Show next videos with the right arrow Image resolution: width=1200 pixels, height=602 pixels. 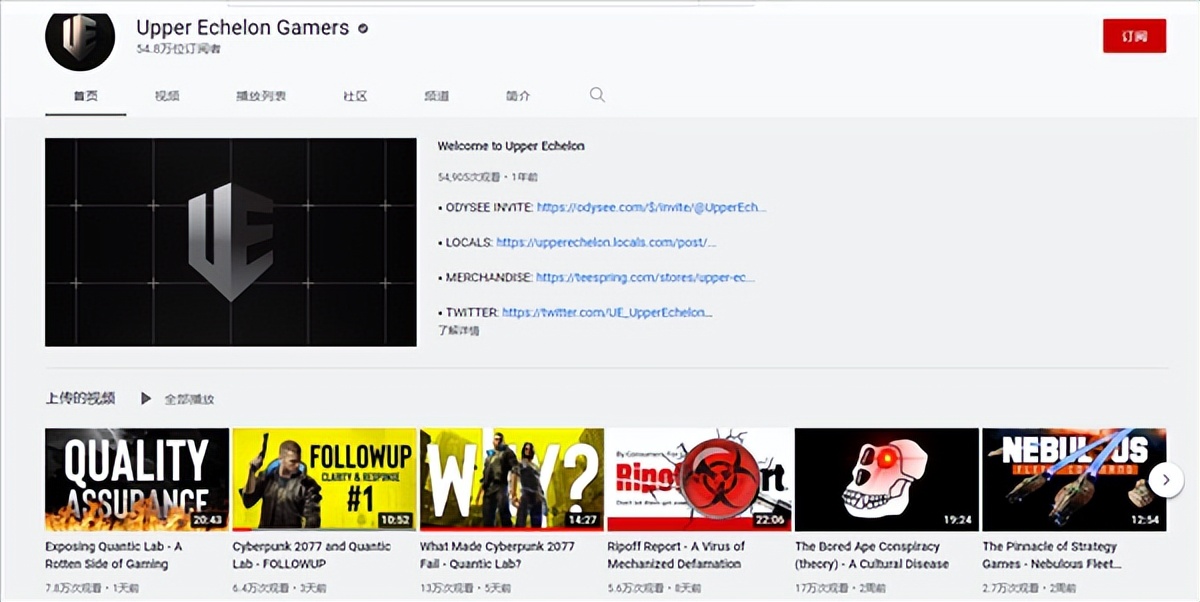pyautogui.click(x=1166, y=479)
